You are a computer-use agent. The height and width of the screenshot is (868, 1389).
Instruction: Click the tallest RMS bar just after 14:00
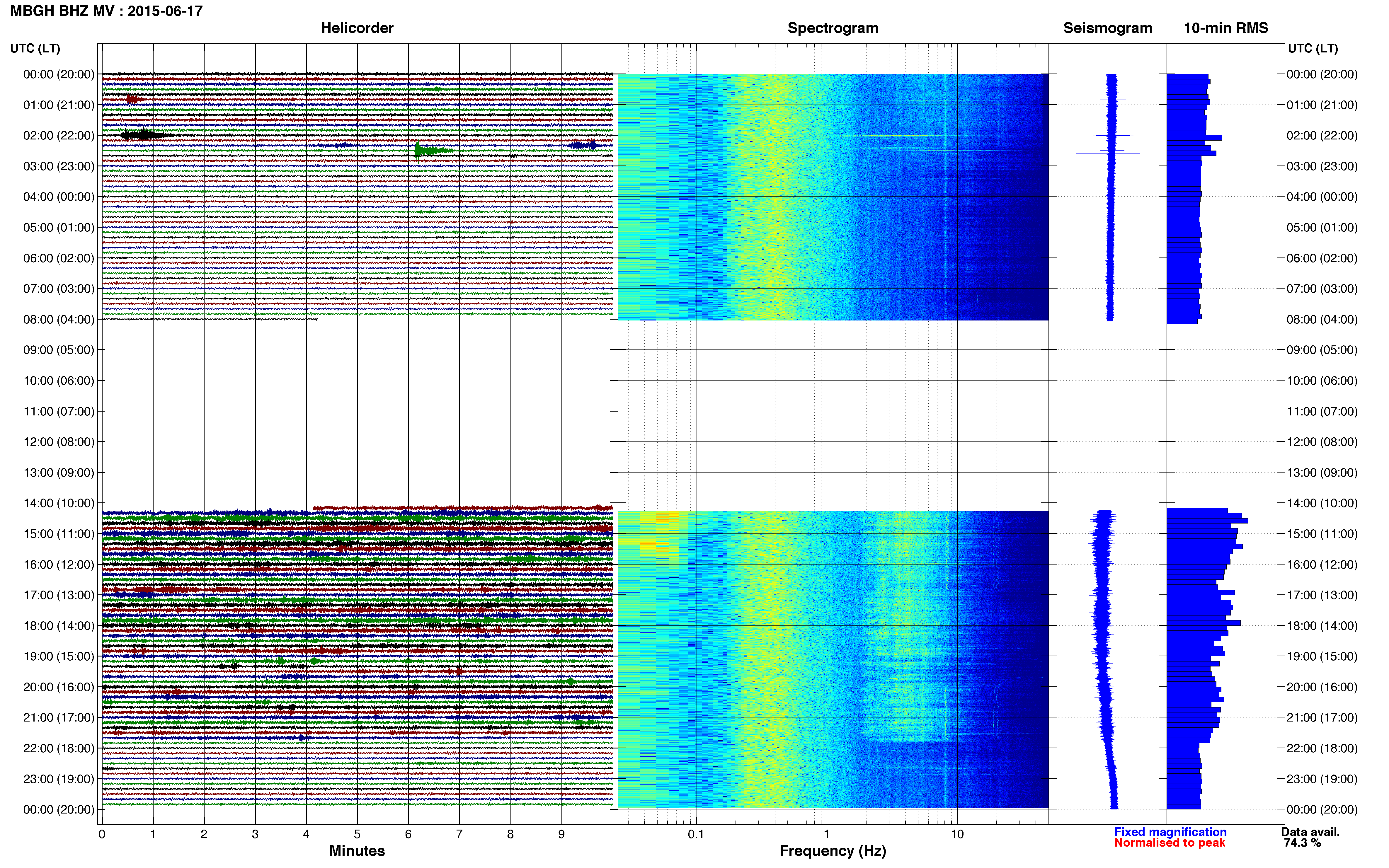pyautogui.click(x=1207, y=521)
